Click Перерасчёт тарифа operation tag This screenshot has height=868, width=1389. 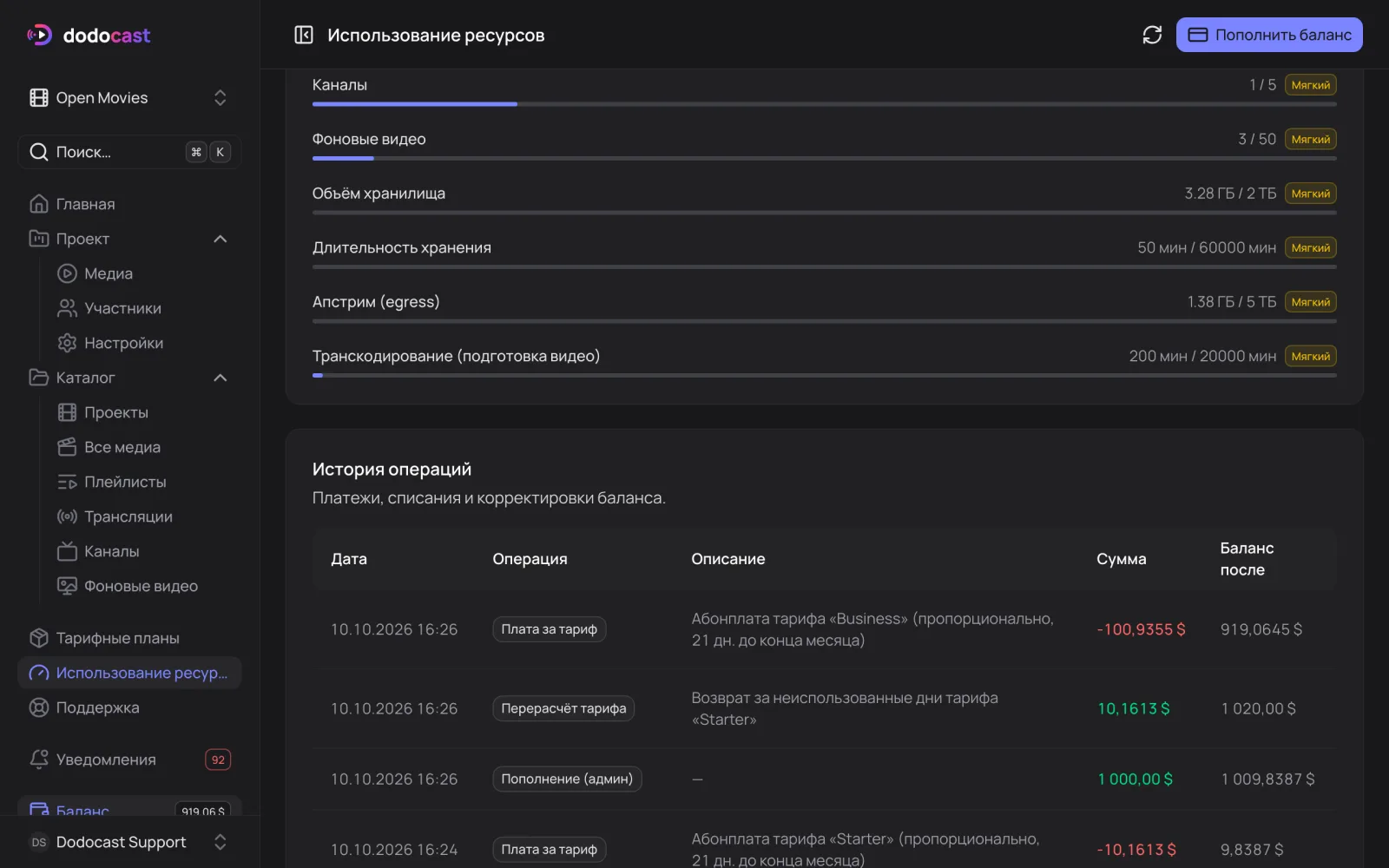563,708
